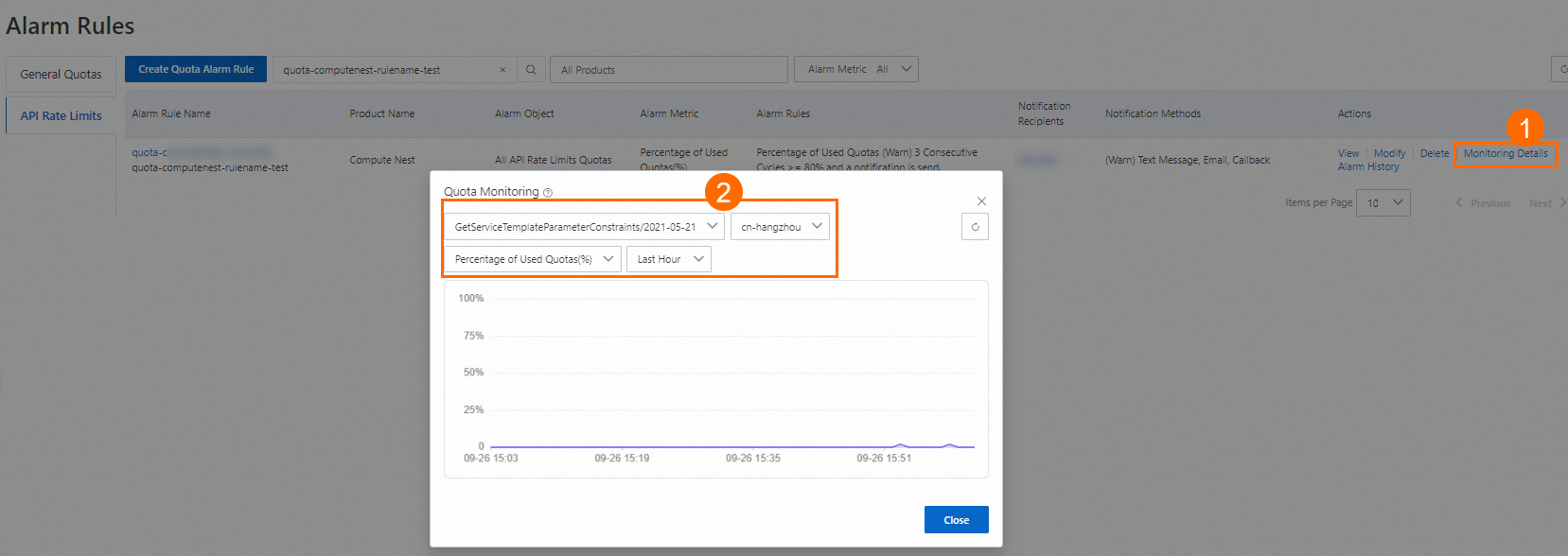The width and height of the screenshot is (1568, 556).
Task: Click the Product Name column header
Action: click(382, 113)
